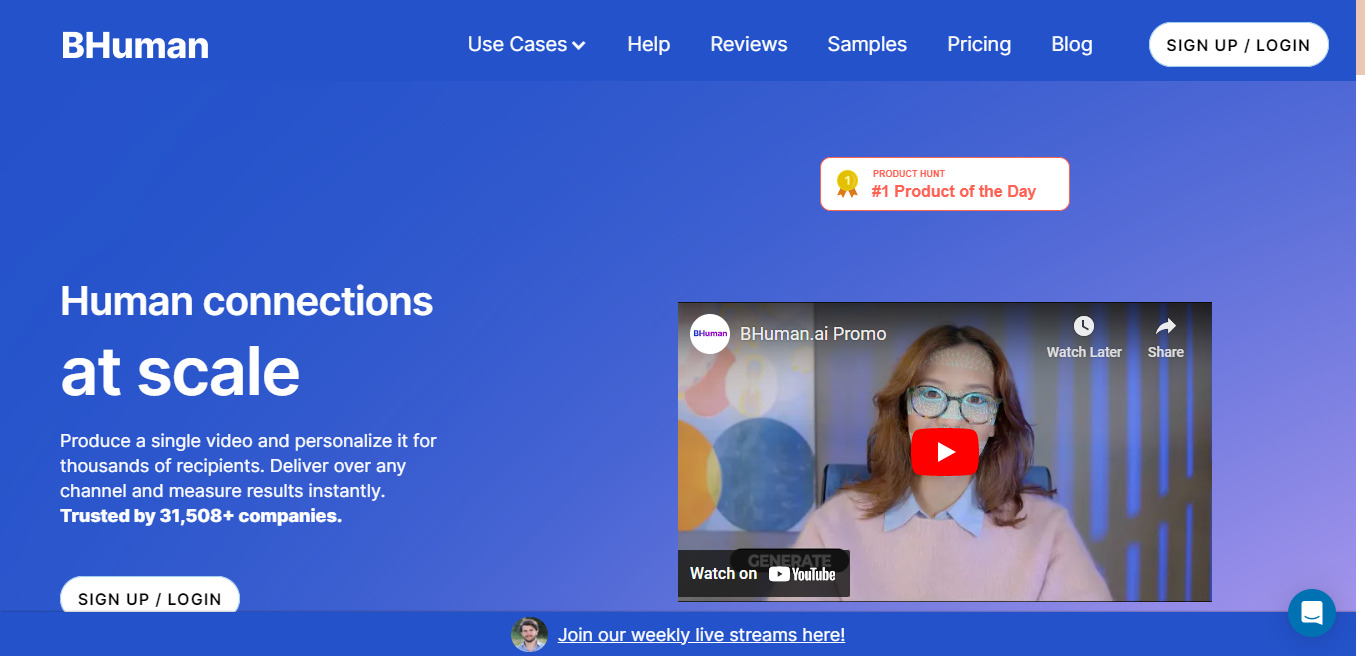
Task: Click the Watch Later clock icon
Action: (1084, 326)
